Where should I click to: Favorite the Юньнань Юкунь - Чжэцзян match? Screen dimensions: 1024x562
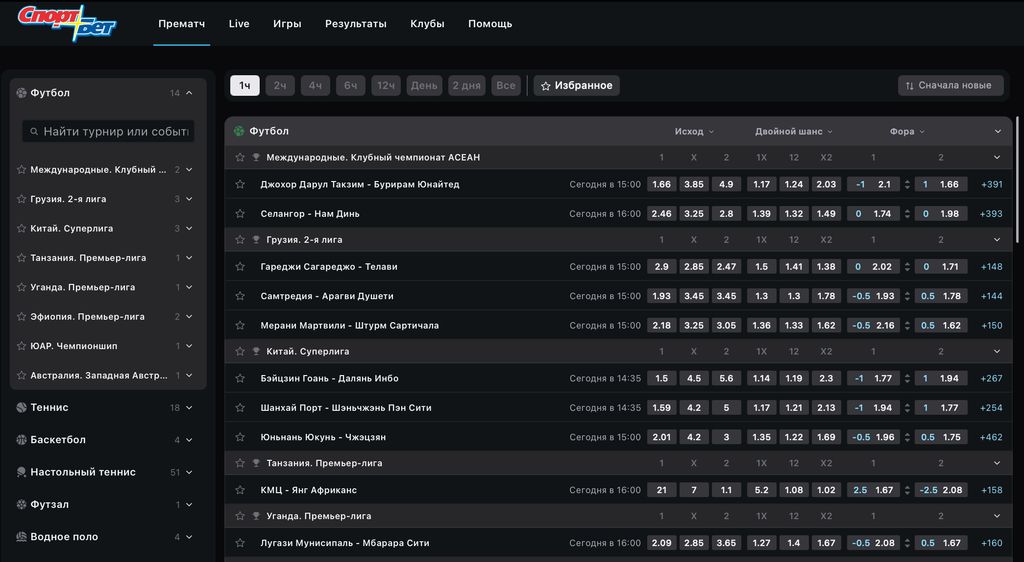pos(240,437)
